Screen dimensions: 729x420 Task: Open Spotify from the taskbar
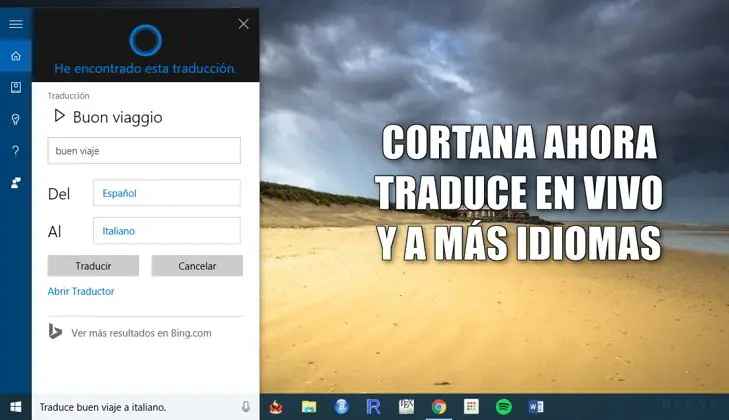(504, 407)
